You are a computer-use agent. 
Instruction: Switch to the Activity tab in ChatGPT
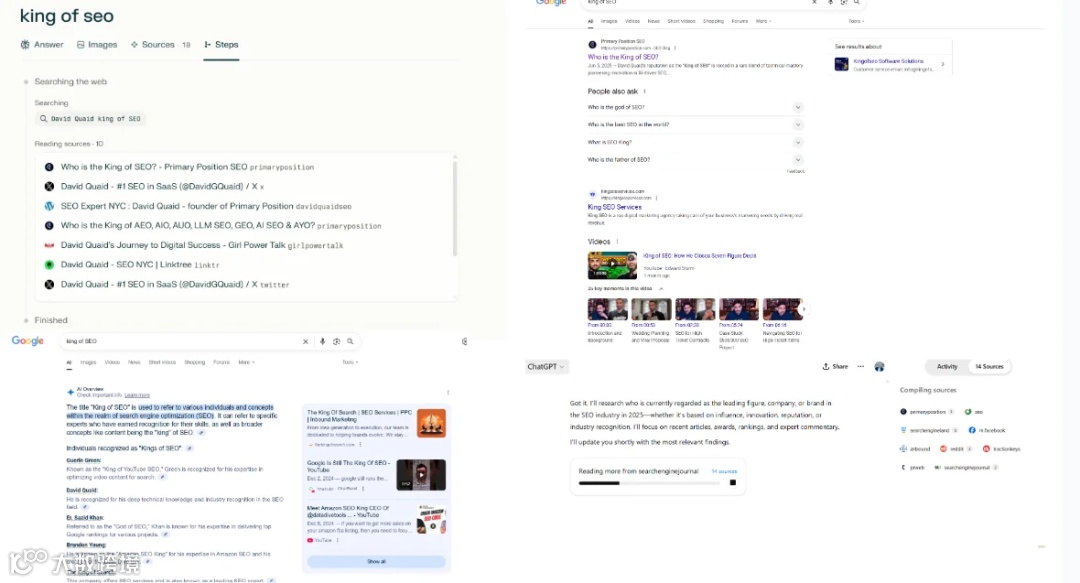[x=946, y=367]
